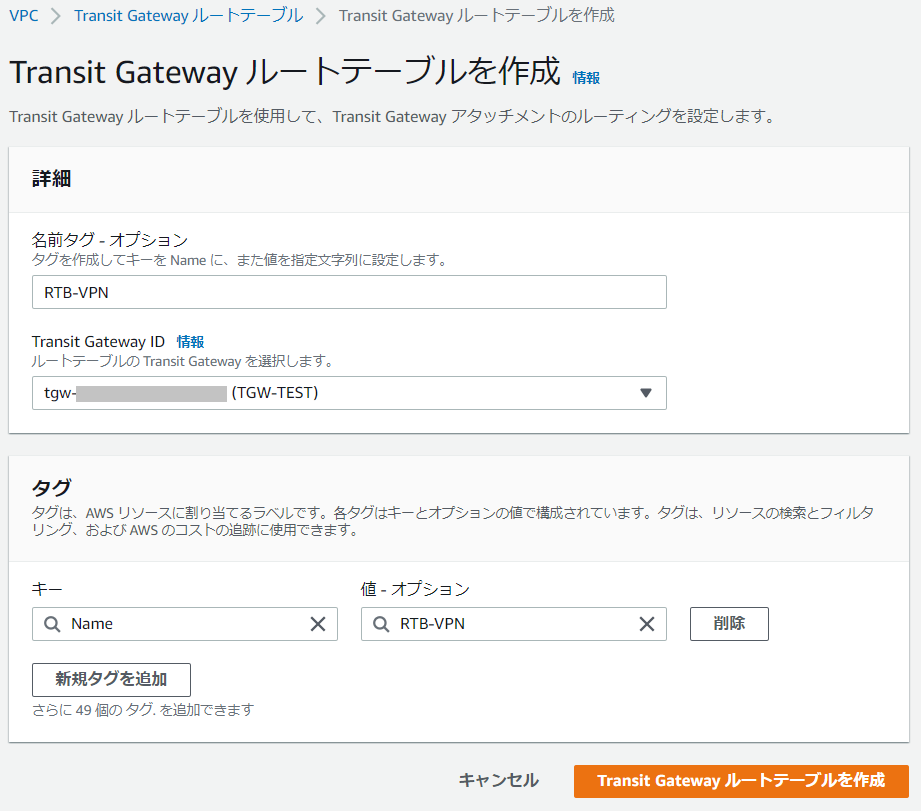Click the 名前タグ input containing RTB-VPN
This screenshot has width=921, height=811.
pos(349,292)
